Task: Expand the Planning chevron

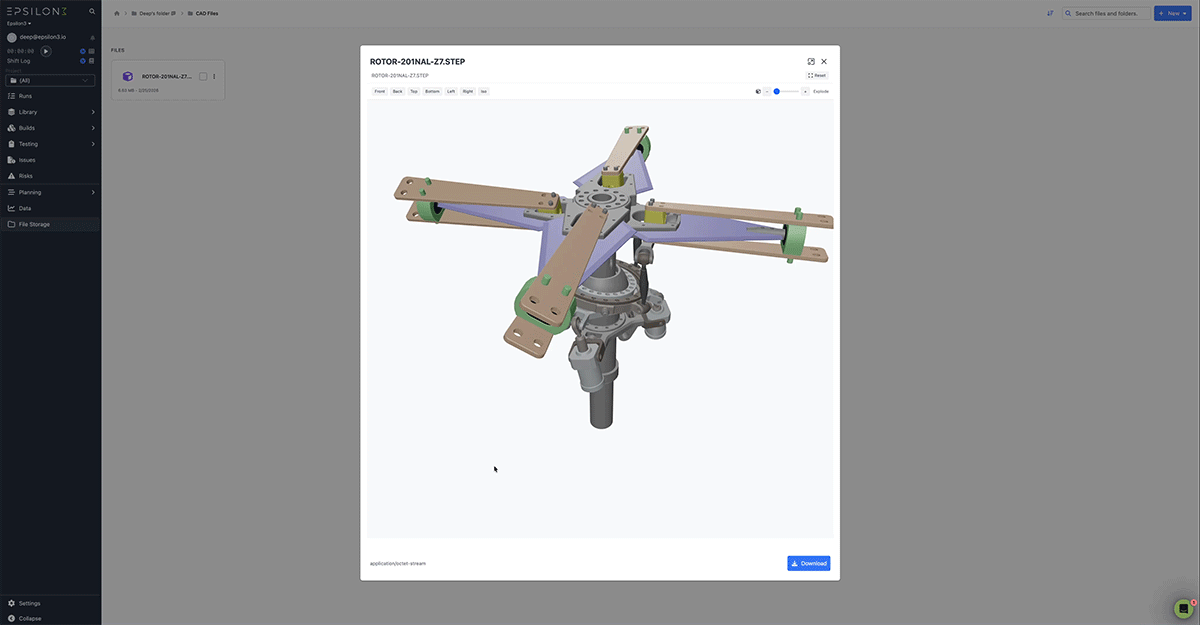Action: (x=93, y=192)
